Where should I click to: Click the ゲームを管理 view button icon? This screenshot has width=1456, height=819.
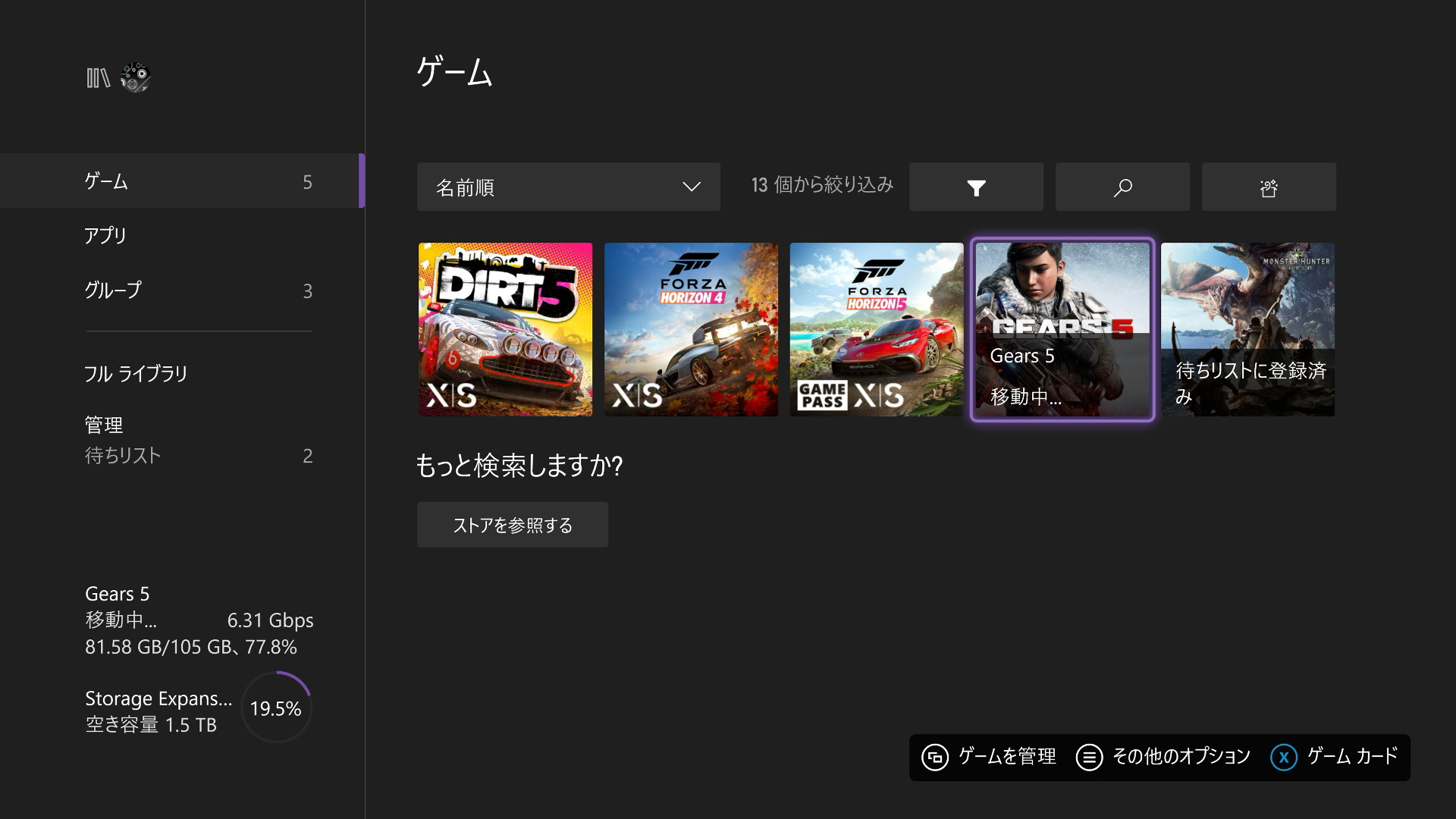coord(935,757)
